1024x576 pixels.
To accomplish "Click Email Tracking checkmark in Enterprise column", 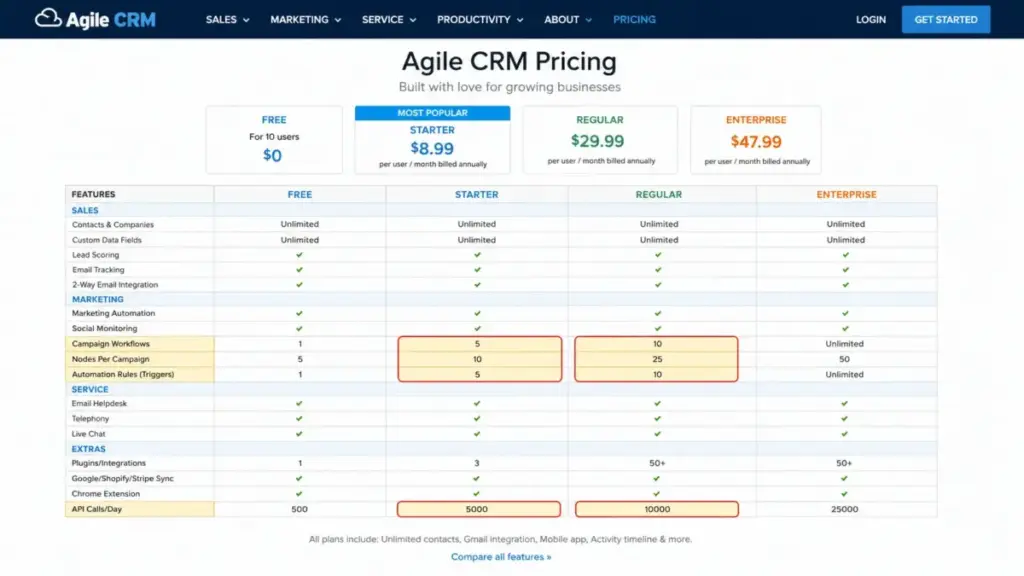I will tap(846, 270).
